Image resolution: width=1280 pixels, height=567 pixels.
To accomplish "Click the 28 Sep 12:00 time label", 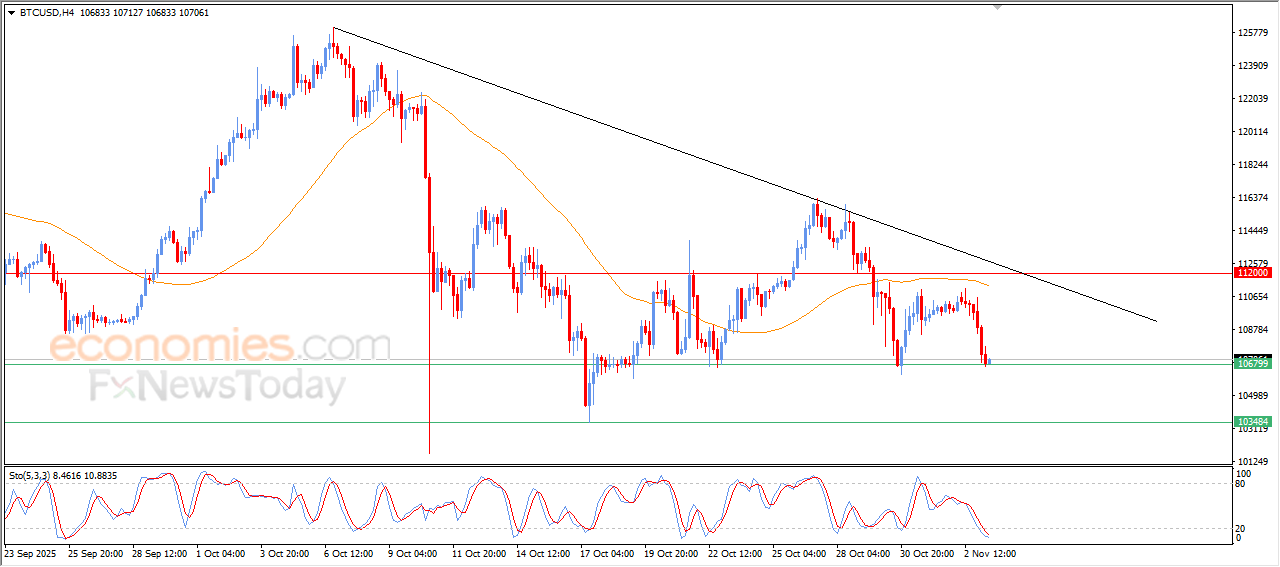I will [160, 553].
